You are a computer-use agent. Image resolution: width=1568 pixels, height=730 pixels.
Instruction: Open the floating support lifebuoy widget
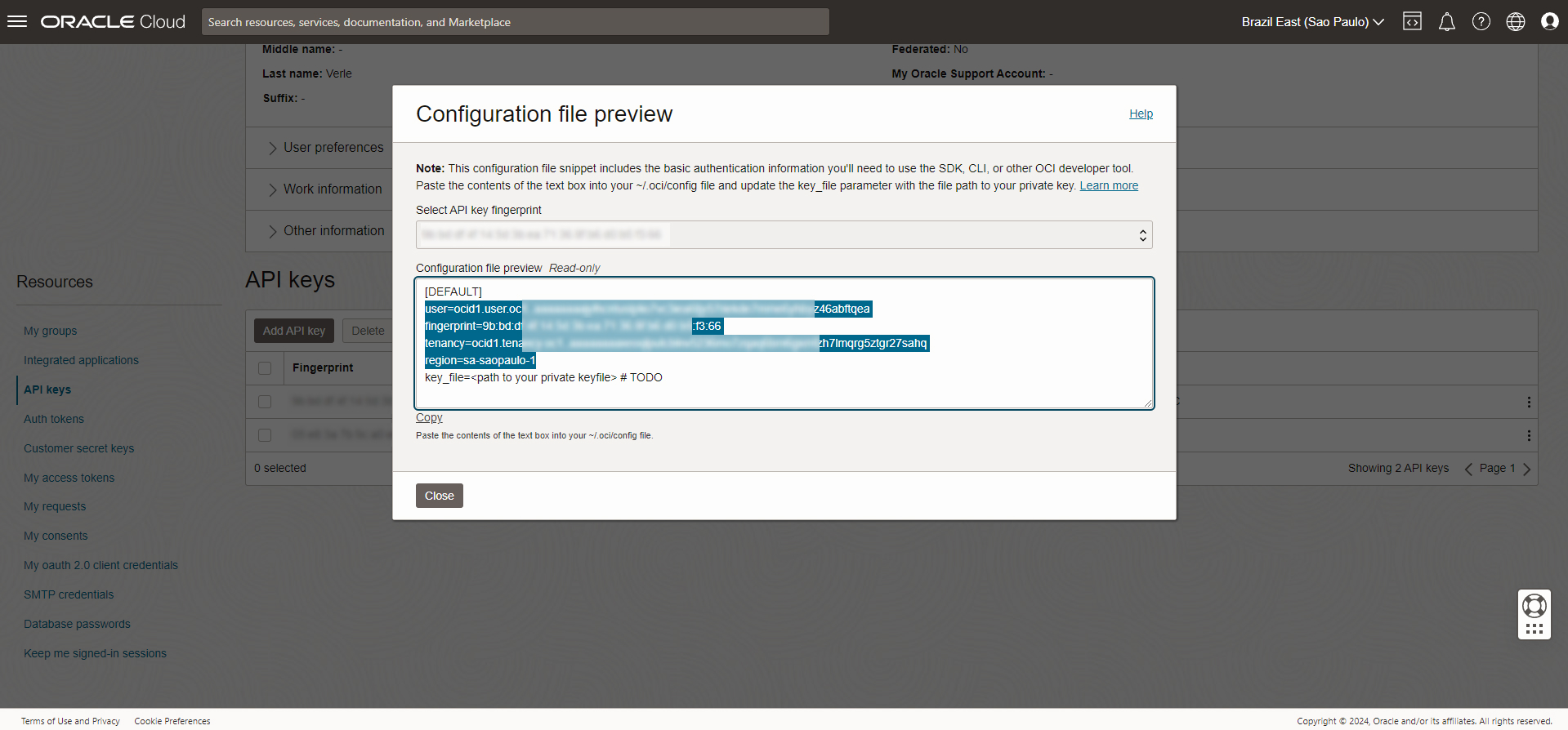coord(1534,615)
